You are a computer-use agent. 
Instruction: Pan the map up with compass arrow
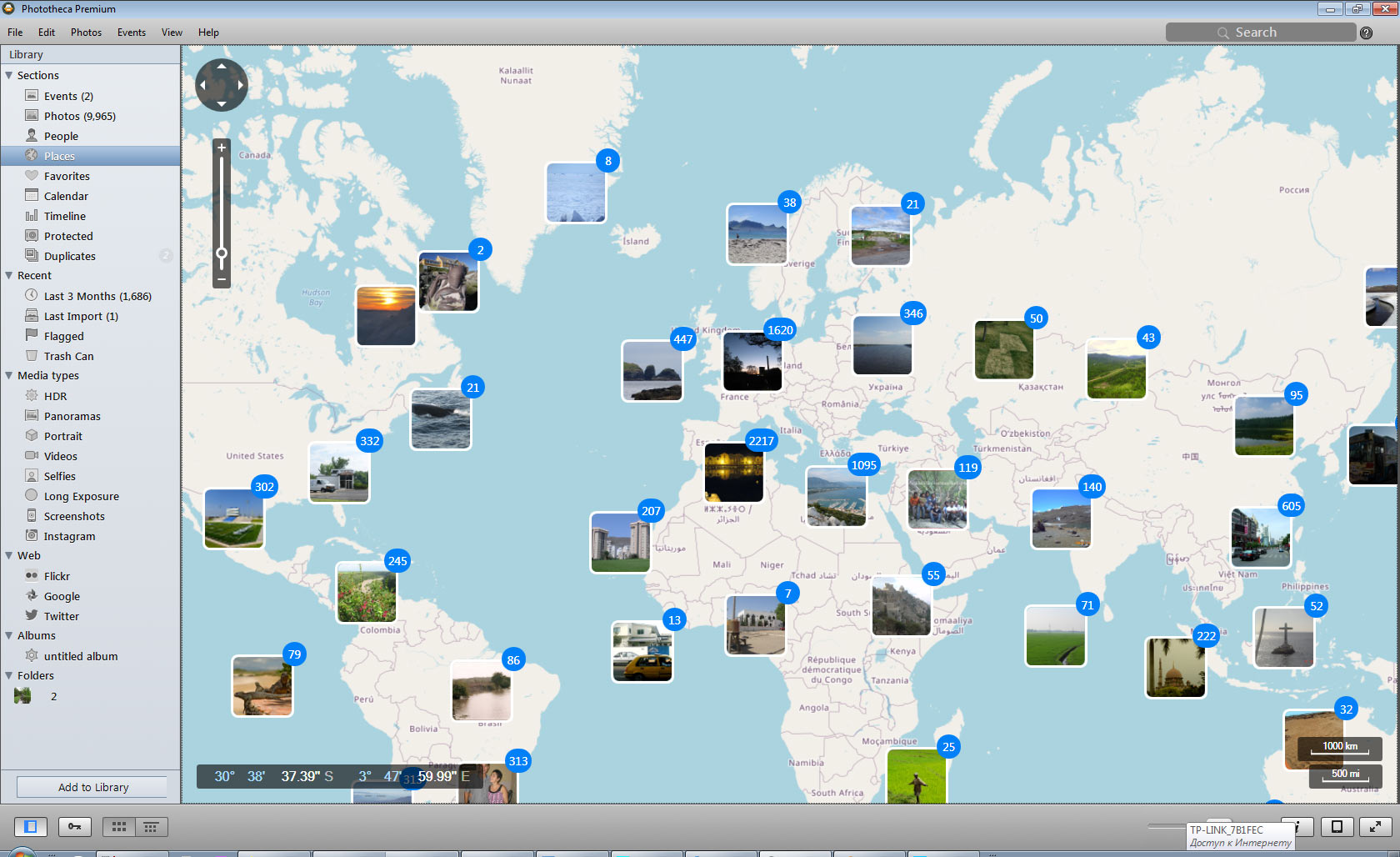click(222, 66)
